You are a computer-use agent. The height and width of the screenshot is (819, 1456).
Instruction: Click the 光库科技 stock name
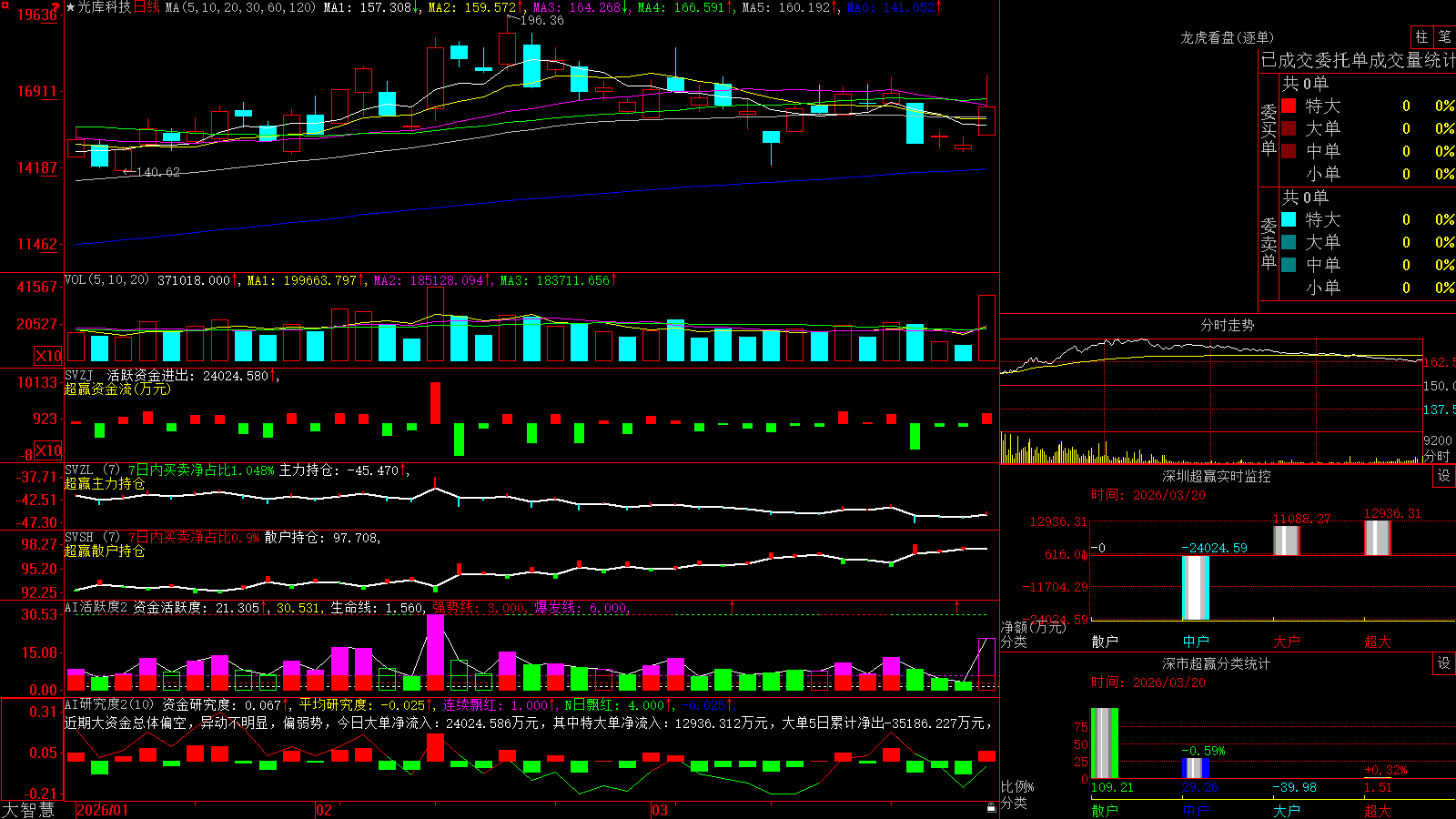(x=105, y=7)
